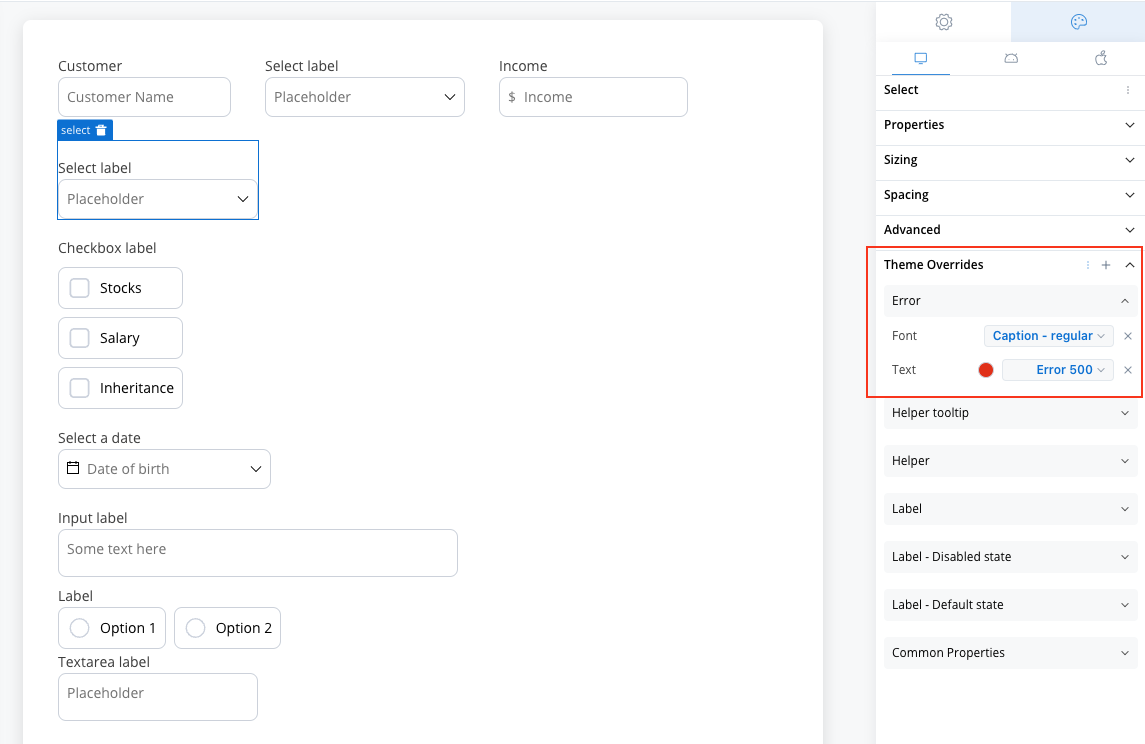Click the blue select component tag

(x=85, y=130)
